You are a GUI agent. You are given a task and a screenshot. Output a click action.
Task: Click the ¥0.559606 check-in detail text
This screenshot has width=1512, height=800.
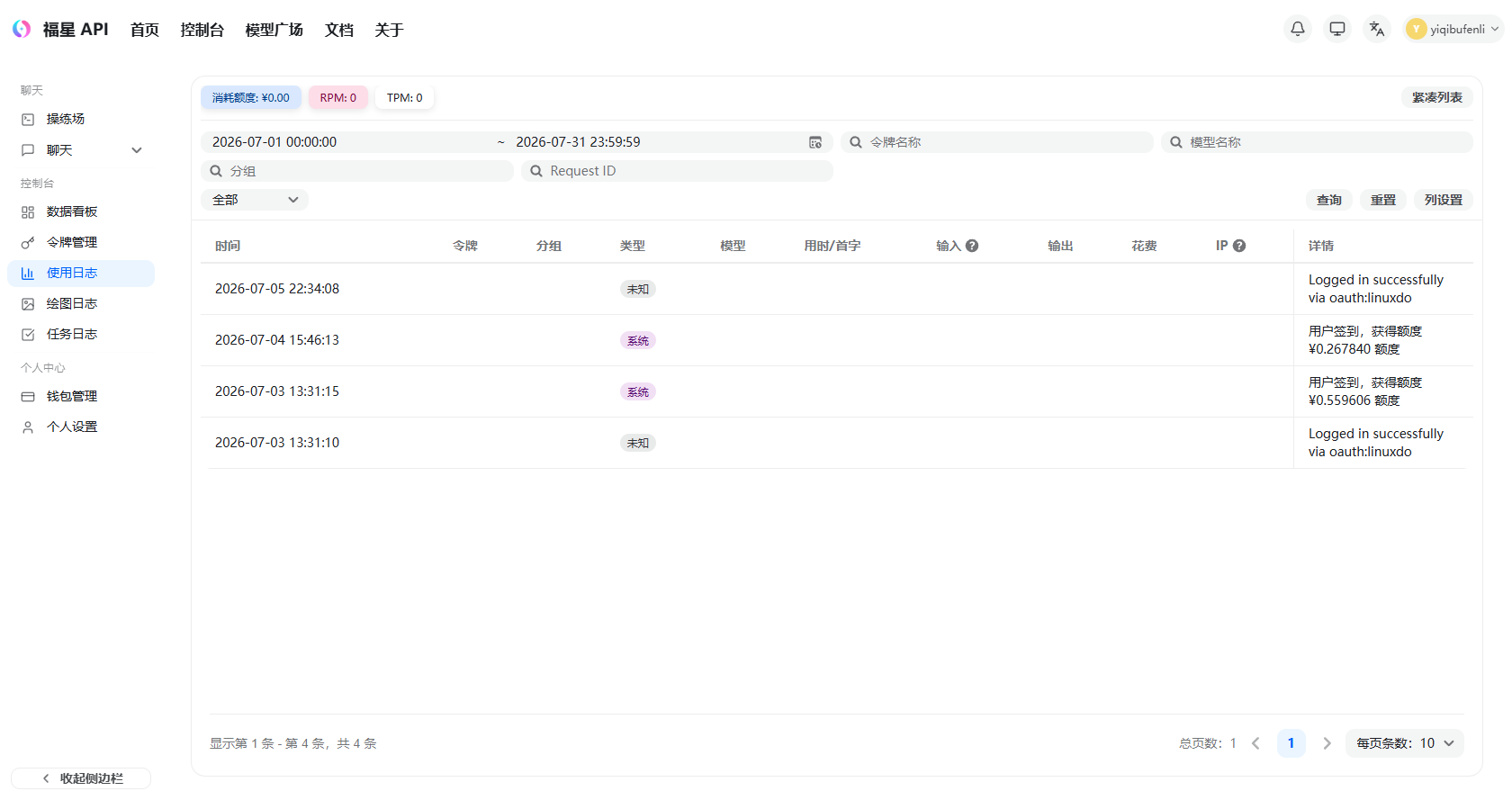1365,391
